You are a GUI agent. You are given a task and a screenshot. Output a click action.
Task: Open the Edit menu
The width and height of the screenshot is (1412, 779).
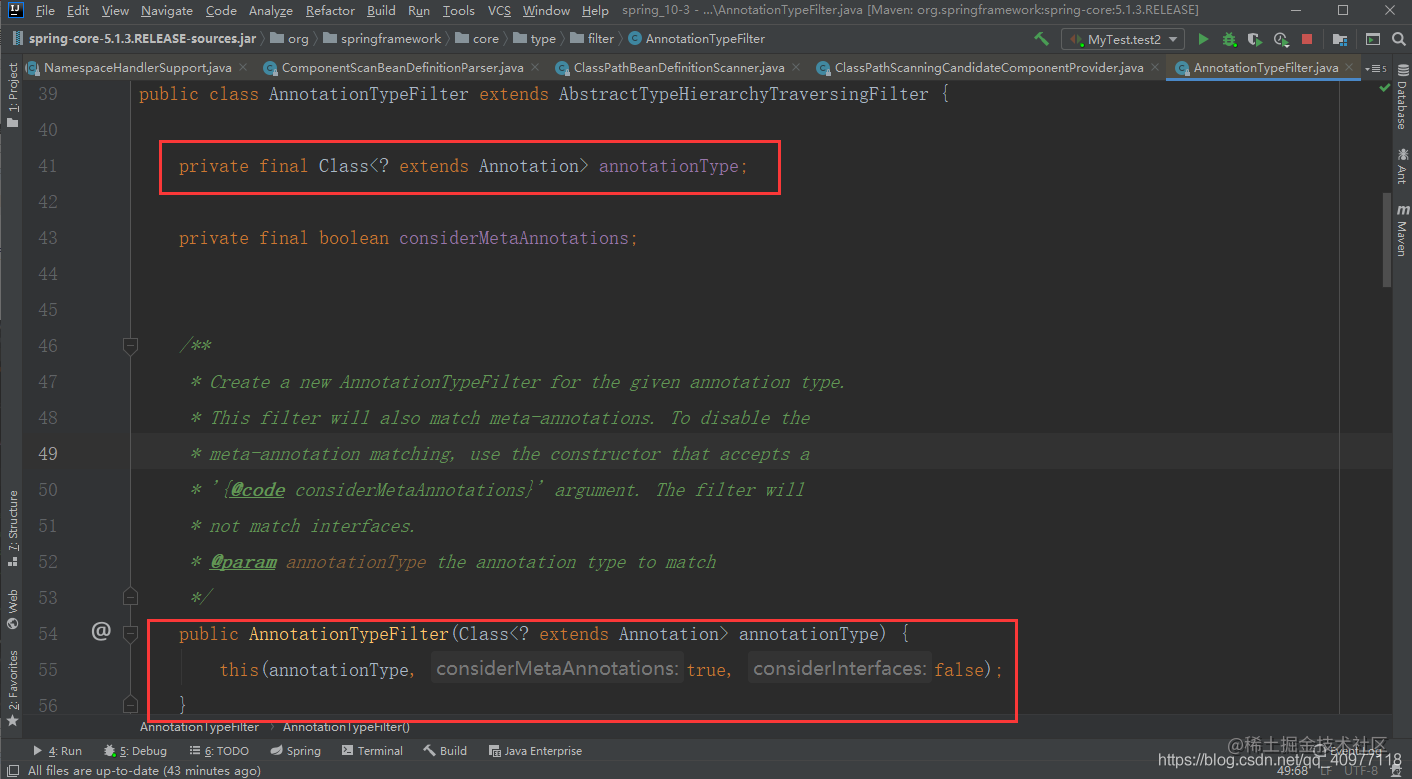coord(78,10)
